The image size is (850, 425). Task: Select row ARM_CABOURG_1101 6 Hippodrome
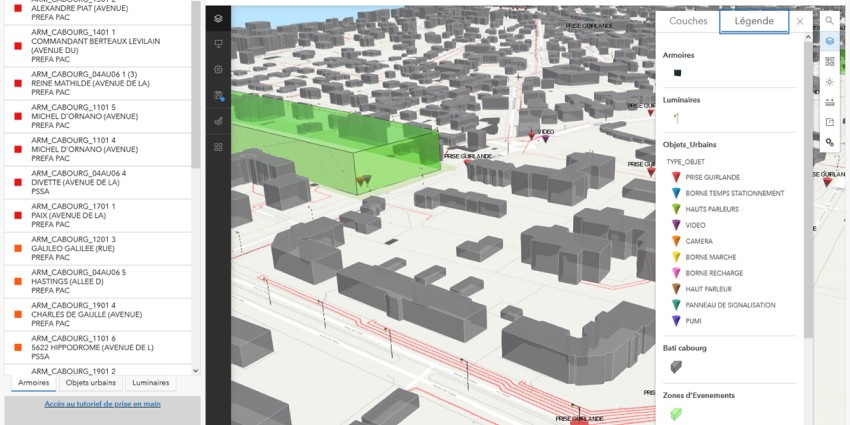coord(98,348)
